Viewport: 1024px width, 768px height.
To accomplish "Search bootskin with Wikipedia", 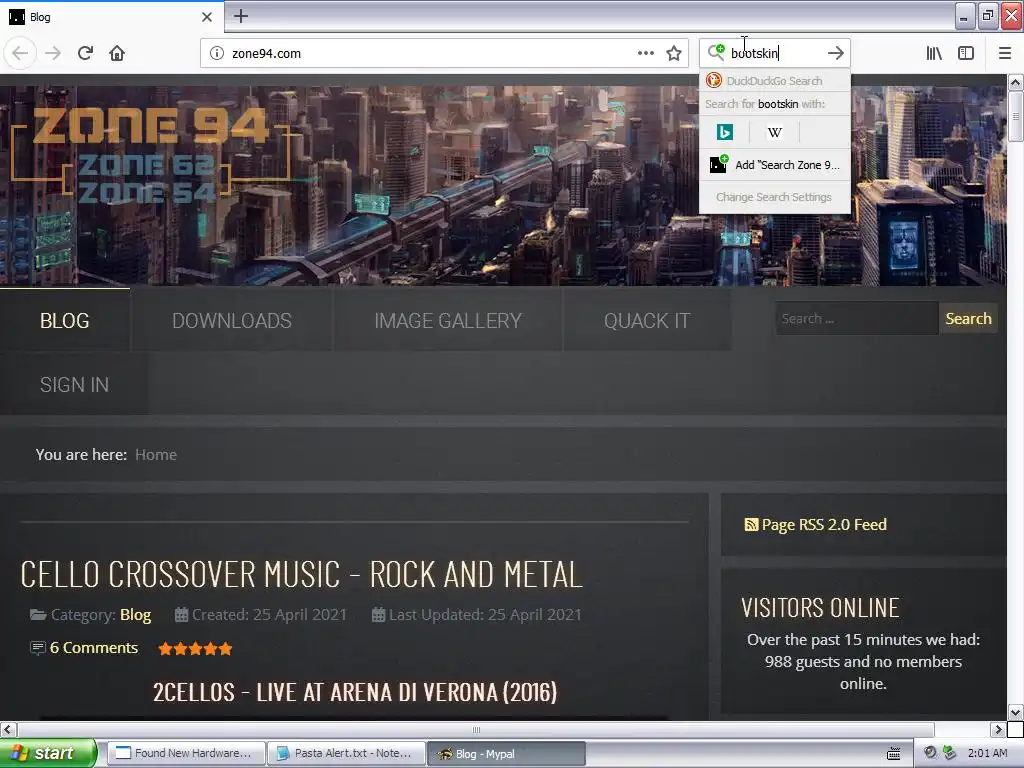I will [x=775, y=132].
